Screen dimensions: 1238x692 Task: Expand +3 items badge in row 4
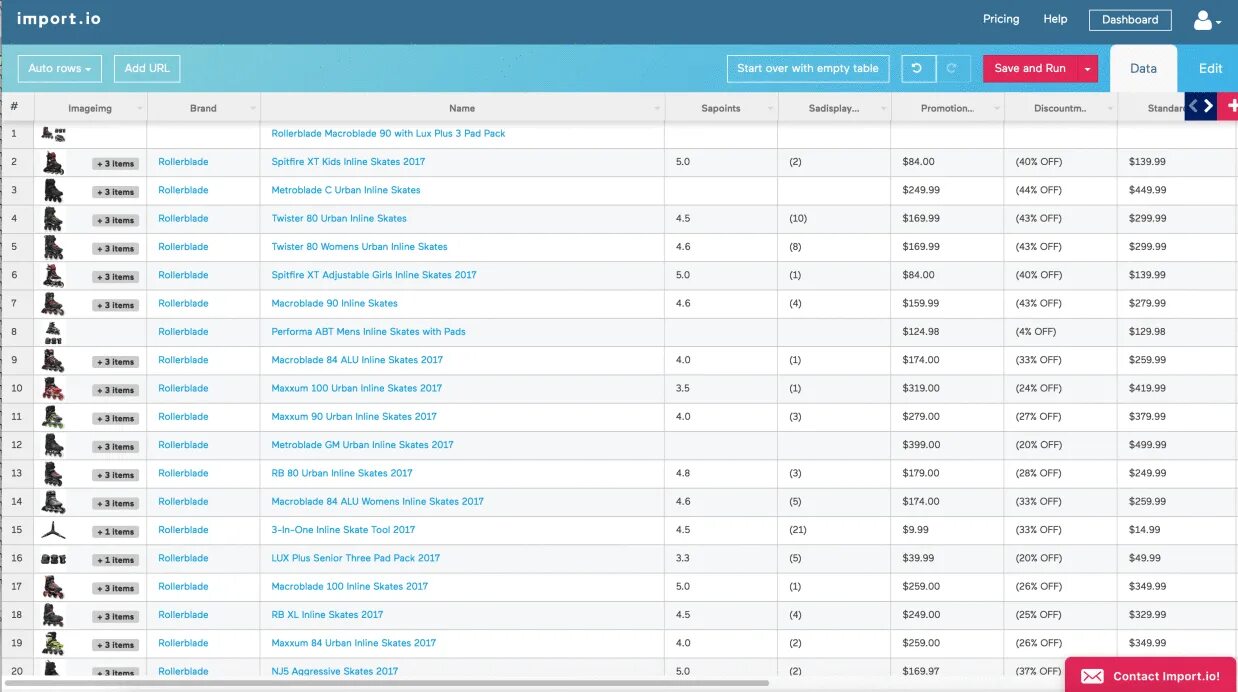pyautogui.click(x=115, y=220)
